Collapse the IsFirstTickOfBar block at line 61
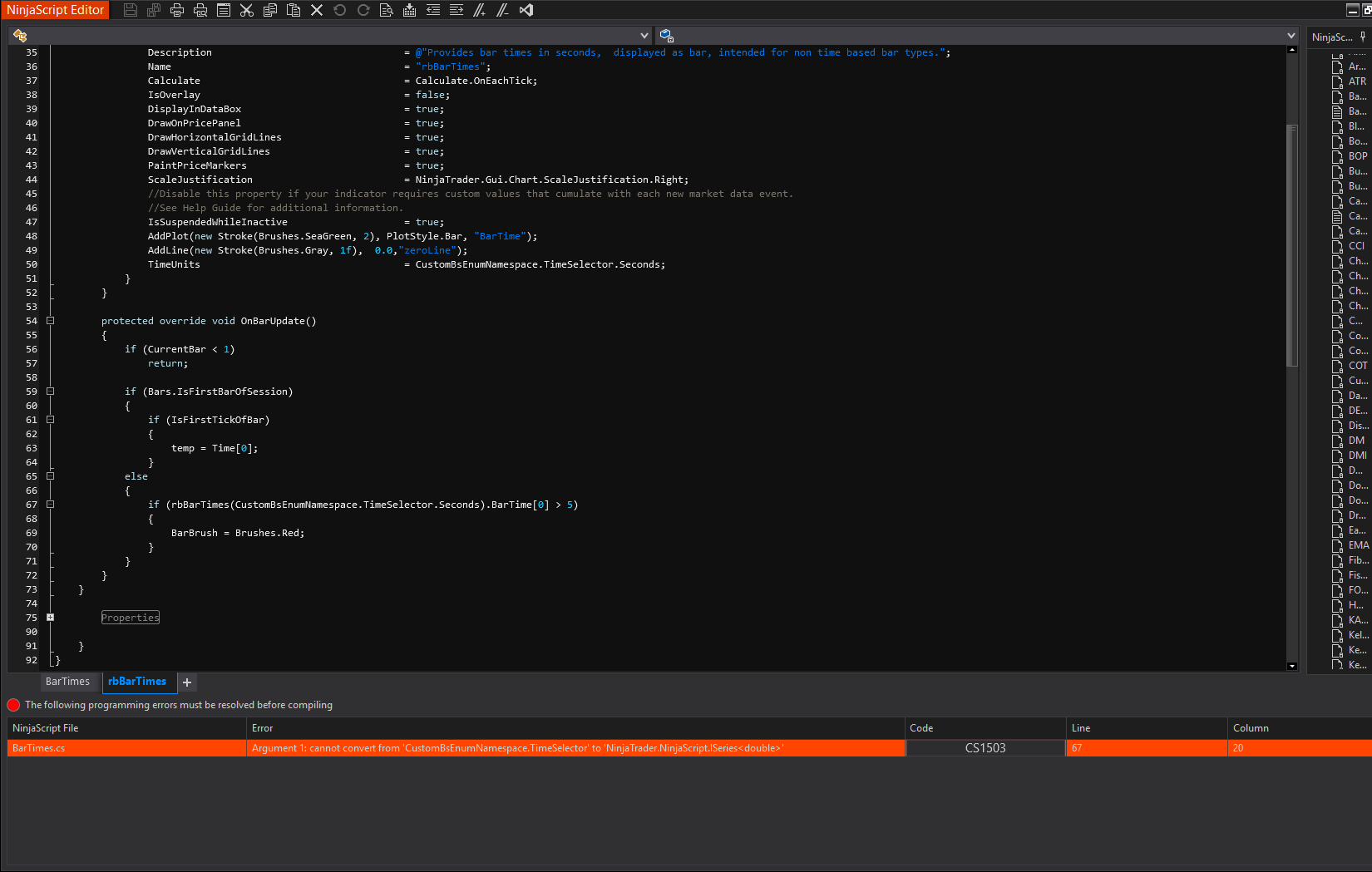1372x872 pixels. point(51,420)
